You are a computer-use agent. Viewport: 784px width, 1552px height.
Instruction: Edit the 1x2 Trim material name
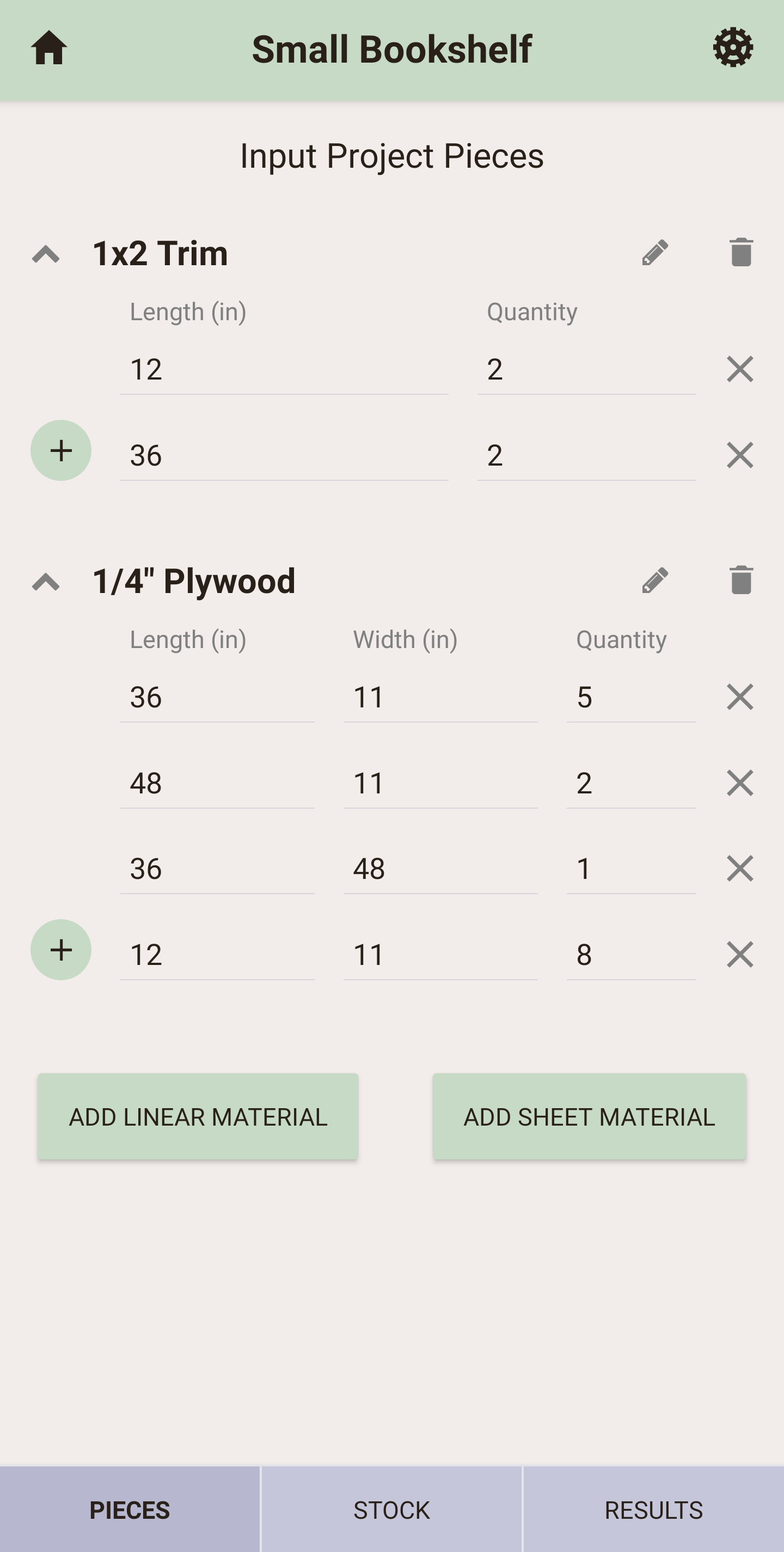coord(655,253)
